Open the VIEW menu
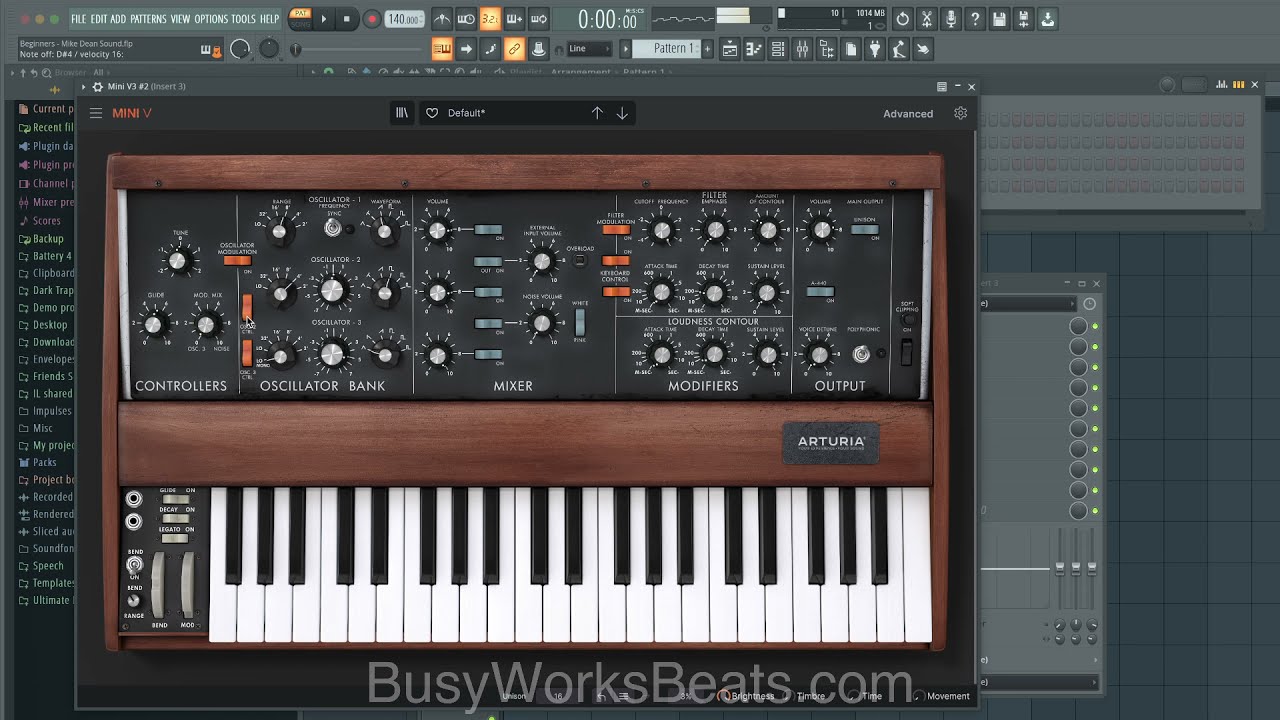 click(x=180, y=19)
